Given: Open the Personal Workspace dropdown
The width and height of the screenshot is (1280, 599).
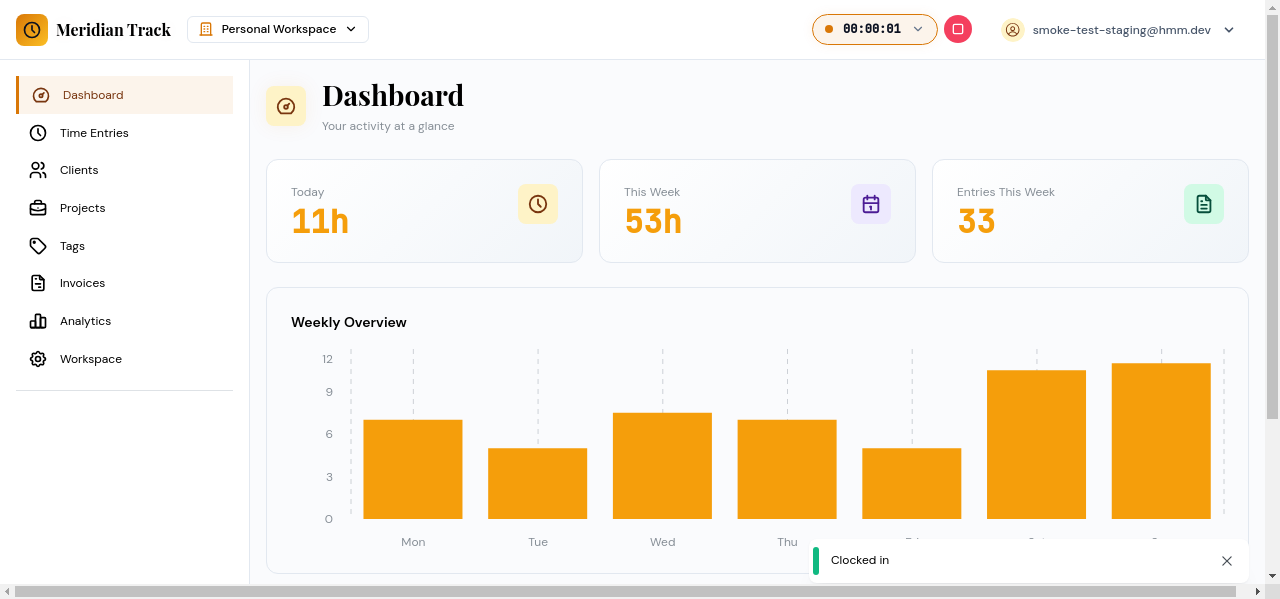Looking at the screenshot, I should [x=278, y=29].
